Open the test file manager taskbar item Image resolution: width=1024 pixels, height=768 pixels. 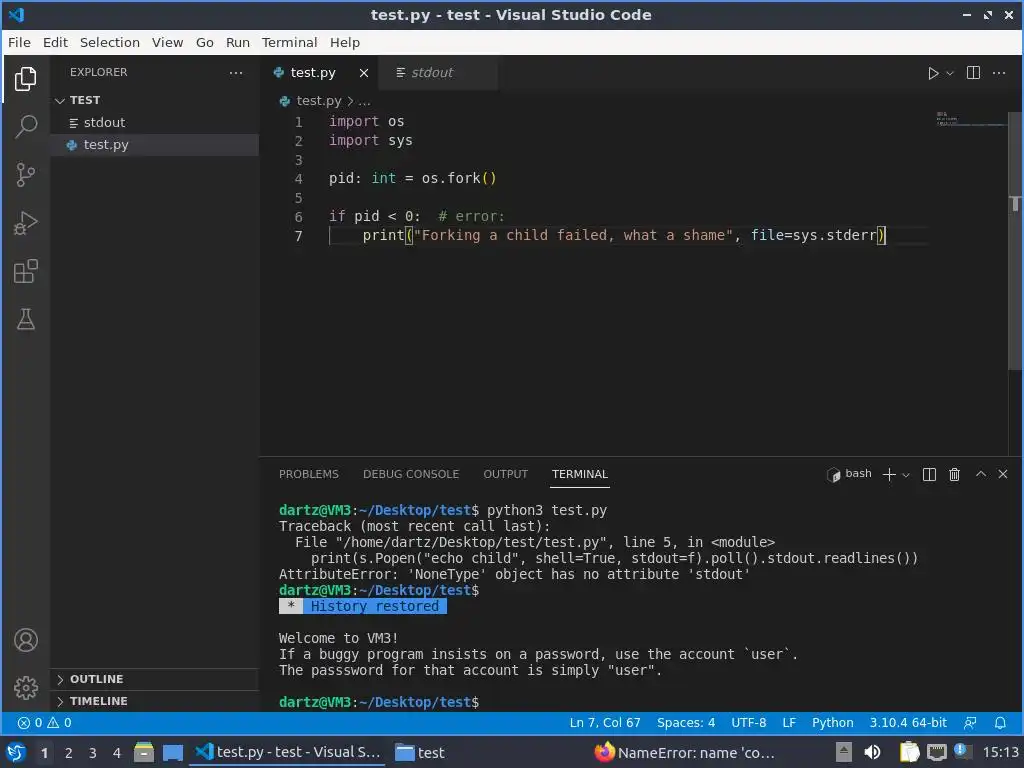click(421, 753)
